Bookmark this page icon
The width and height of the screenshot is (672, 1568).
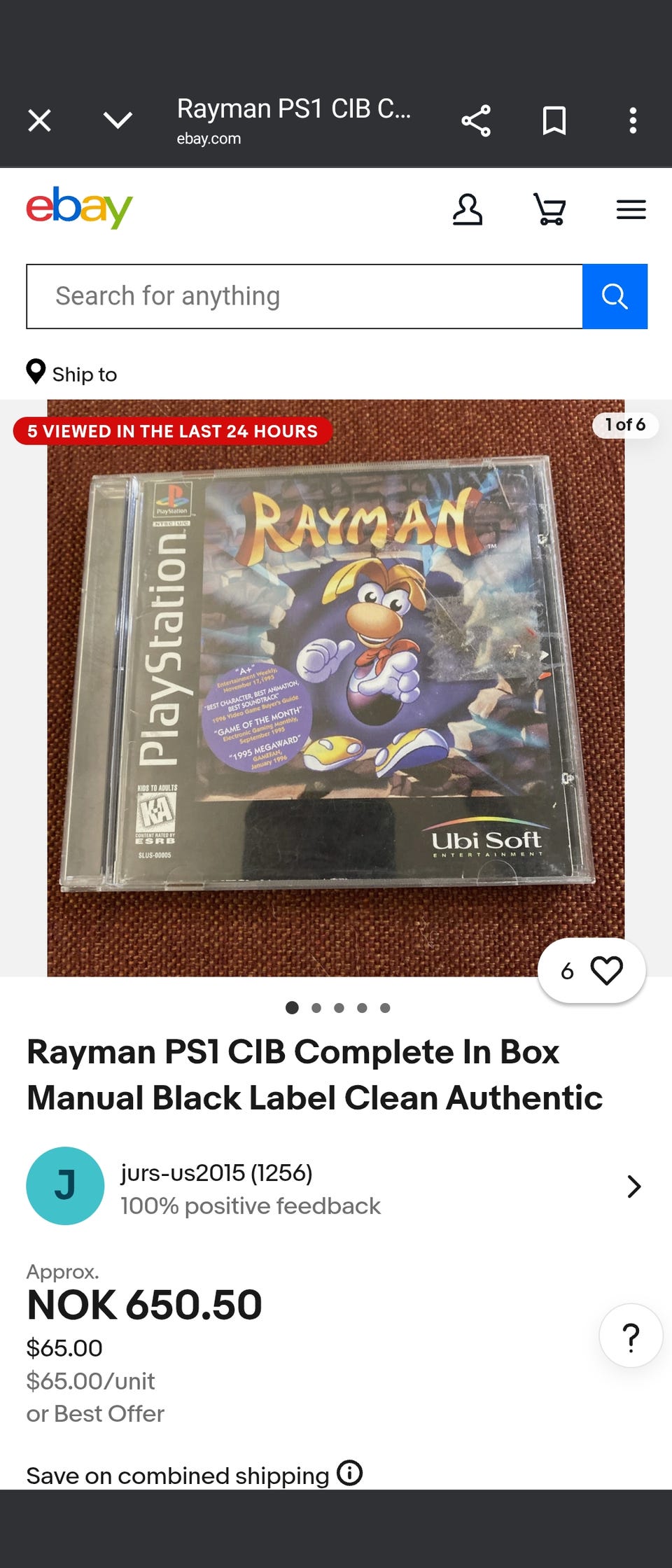coord(554,120)
